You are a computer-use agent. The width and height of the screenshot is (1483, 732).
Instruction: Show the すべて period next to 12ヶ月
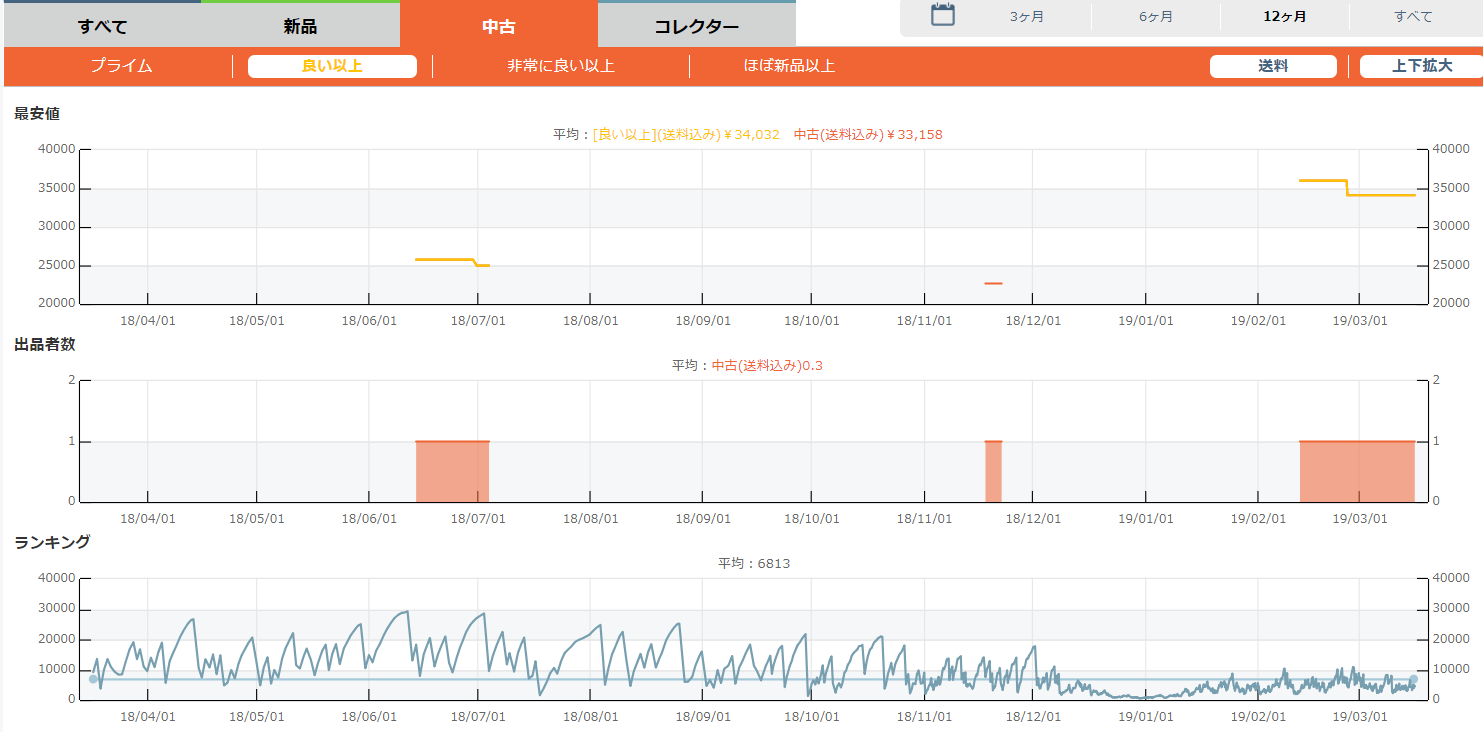[x=1413, y=17]
